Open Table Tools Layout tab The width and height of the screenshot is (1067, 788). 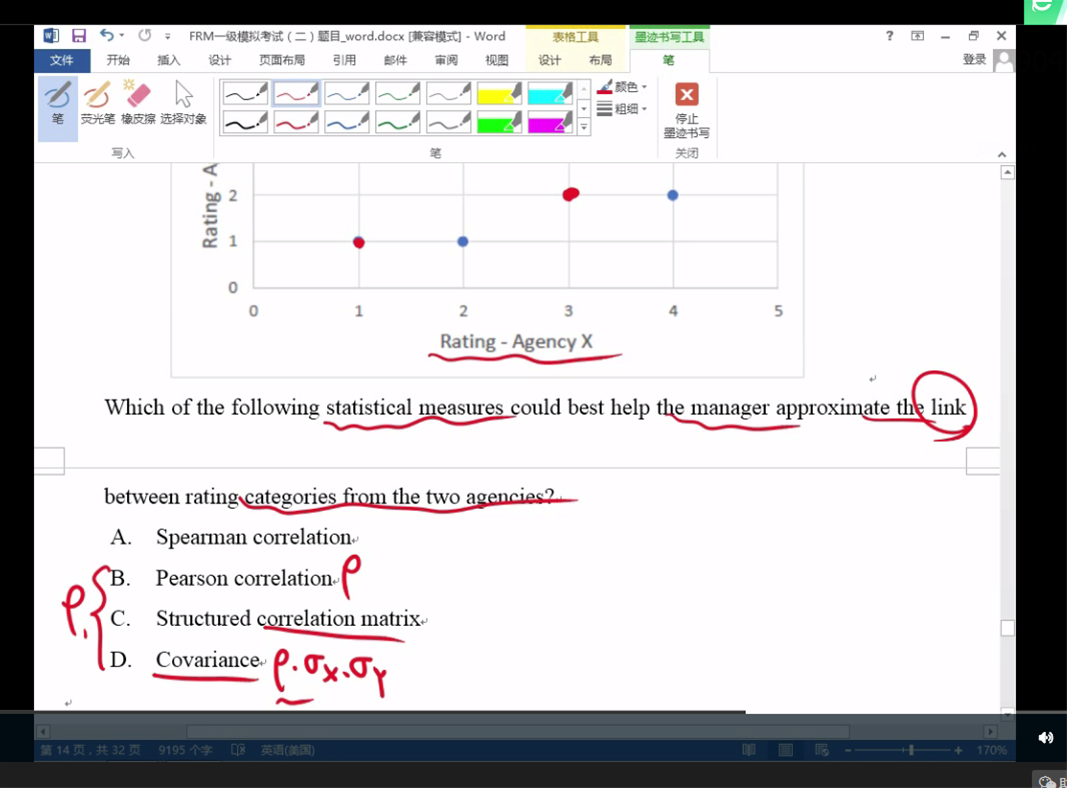(600, 60)
